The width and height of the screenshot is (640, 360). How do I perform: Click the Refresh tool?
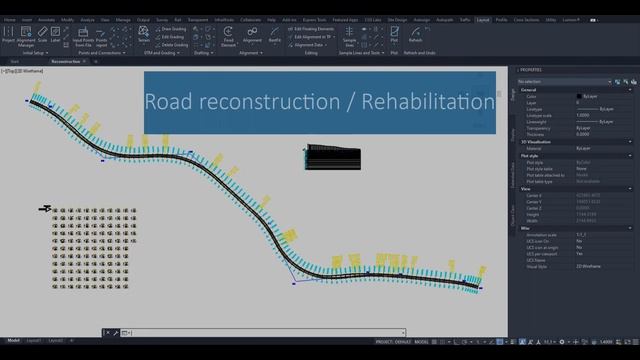coord(415,34)
